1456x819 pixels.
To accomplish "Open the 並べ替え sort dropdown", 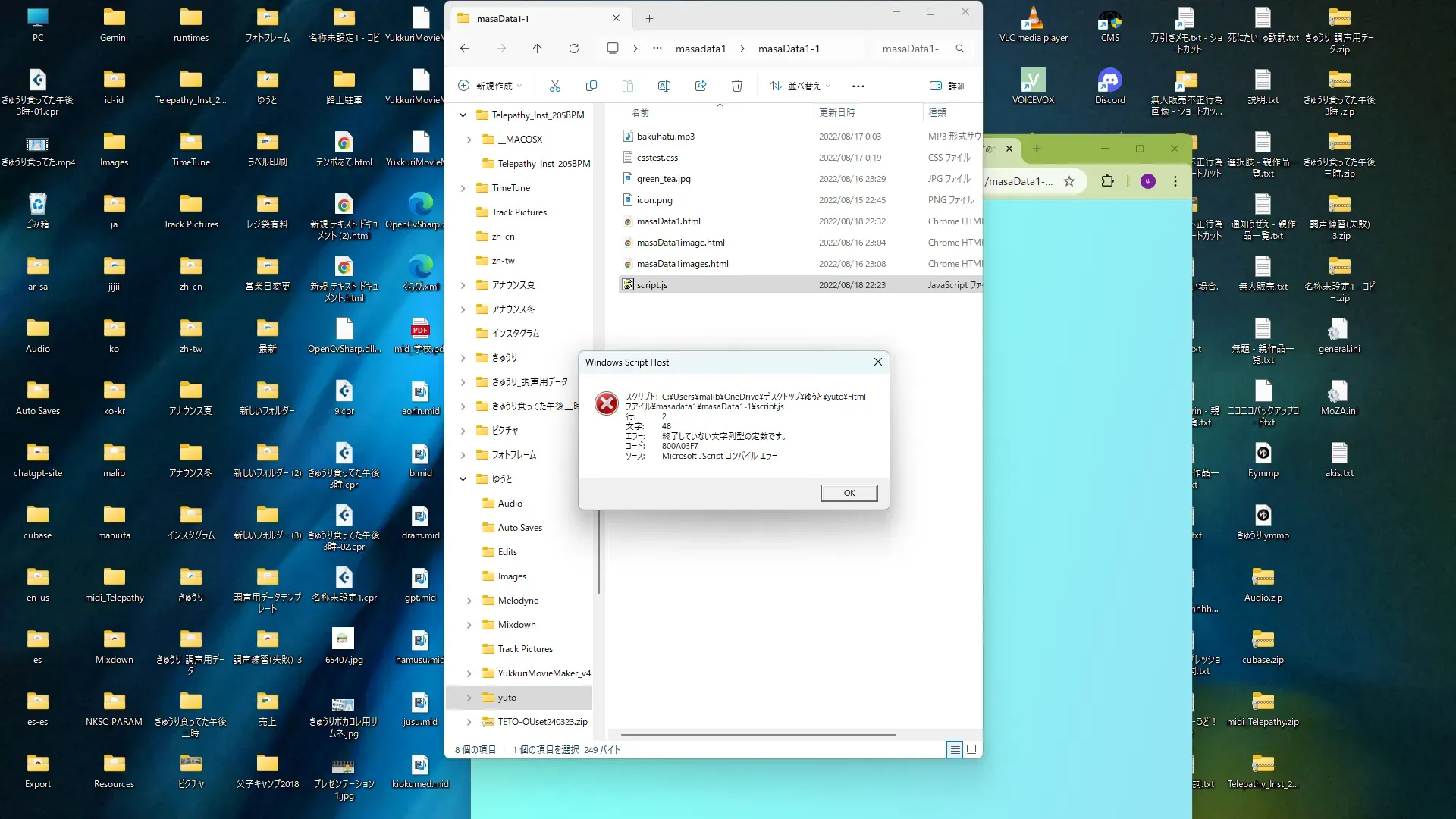I will point(800,86).
